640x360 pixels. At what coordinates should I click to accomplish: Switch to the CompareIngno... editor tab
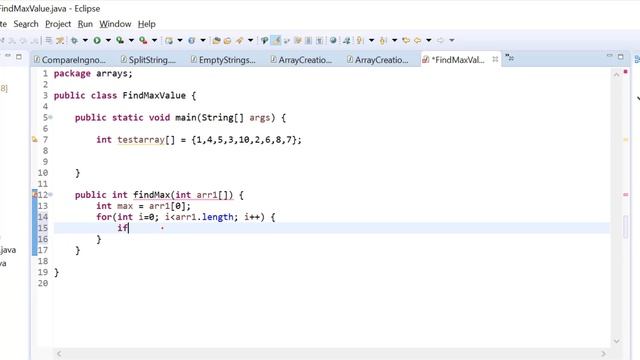pyautogui.click(x=70, y=60)
